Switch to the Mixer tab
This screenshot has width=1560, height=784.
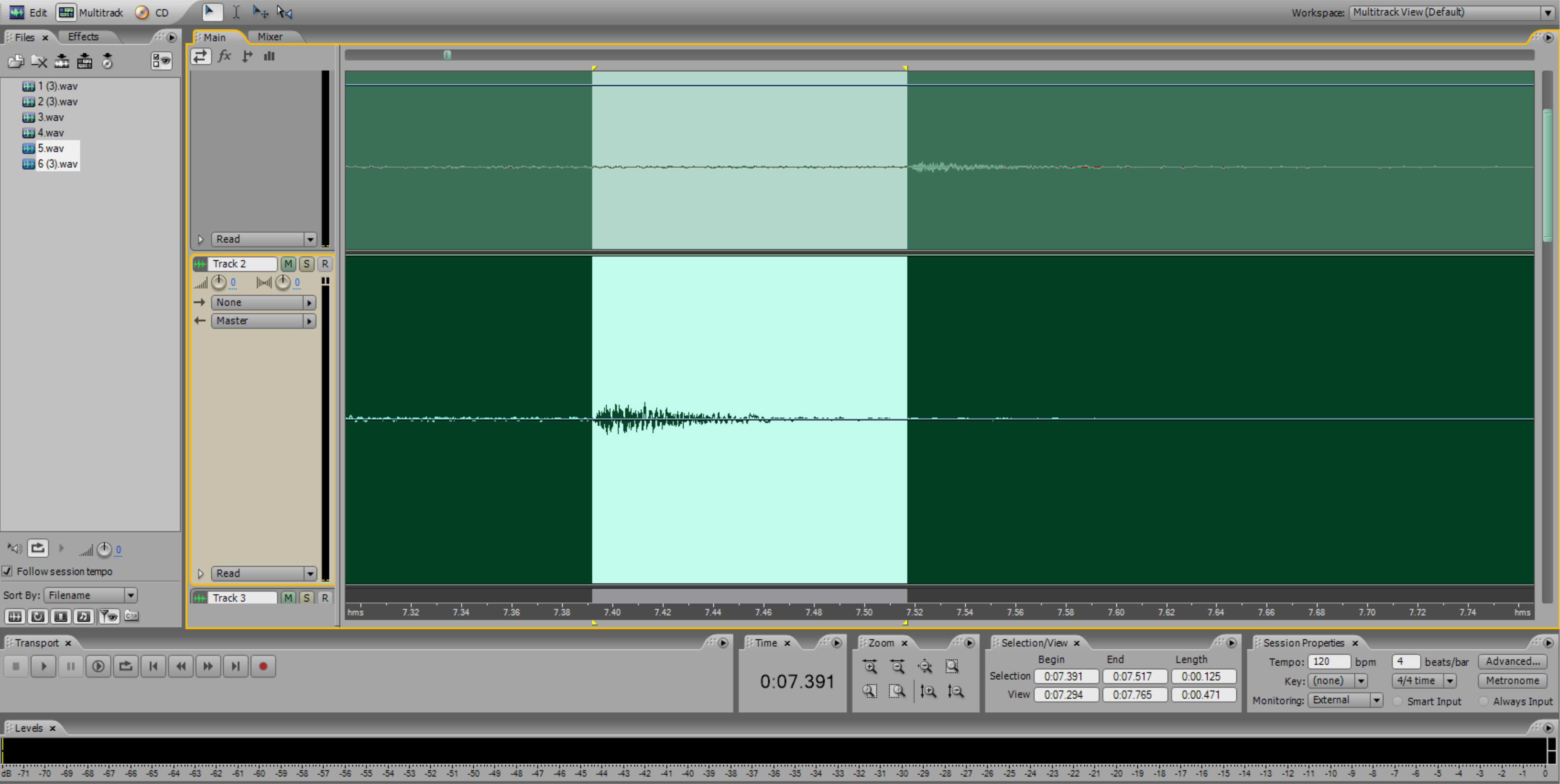coord(269,37)
